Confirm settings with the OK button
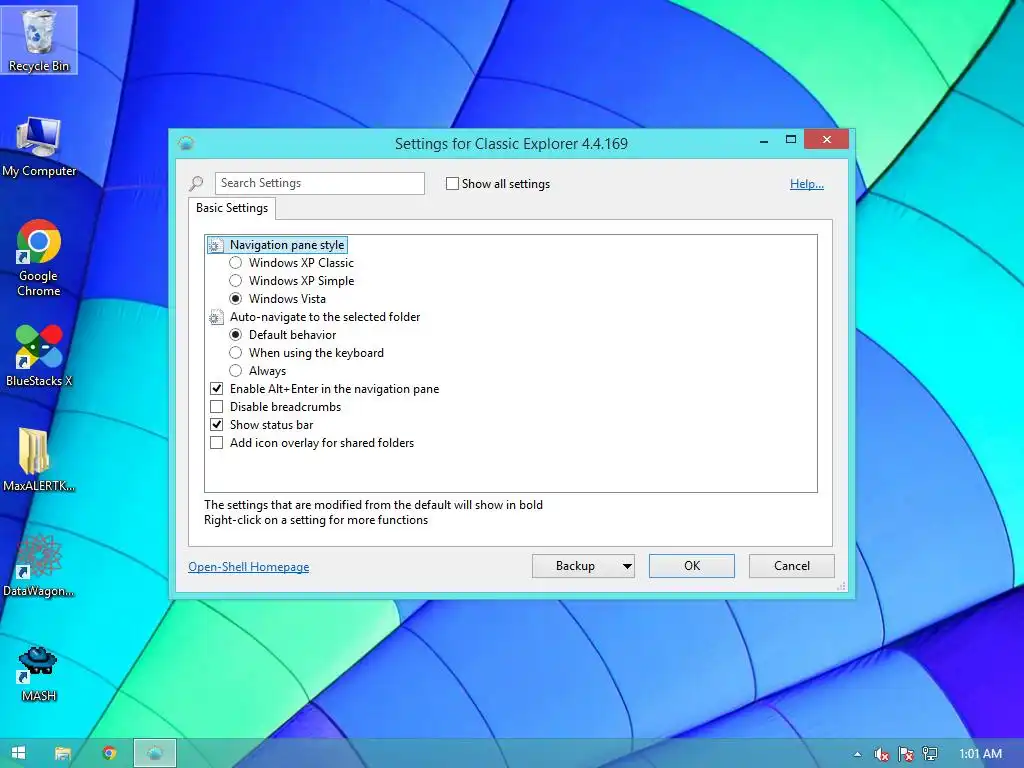The width and height of the screenshot is (1024, 768). click(692, 566)
